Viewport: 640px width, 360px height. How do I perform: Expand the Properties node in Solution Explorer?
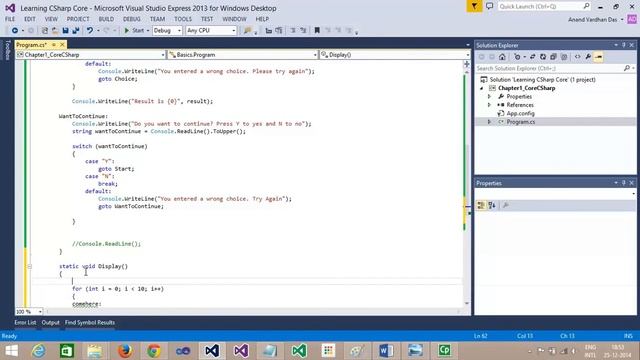(489, 97)
